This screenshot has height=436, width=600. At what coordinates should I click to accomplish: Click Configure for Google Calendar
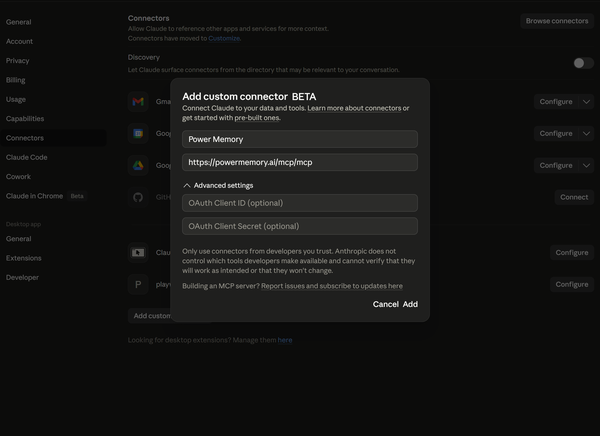point(556,134)
